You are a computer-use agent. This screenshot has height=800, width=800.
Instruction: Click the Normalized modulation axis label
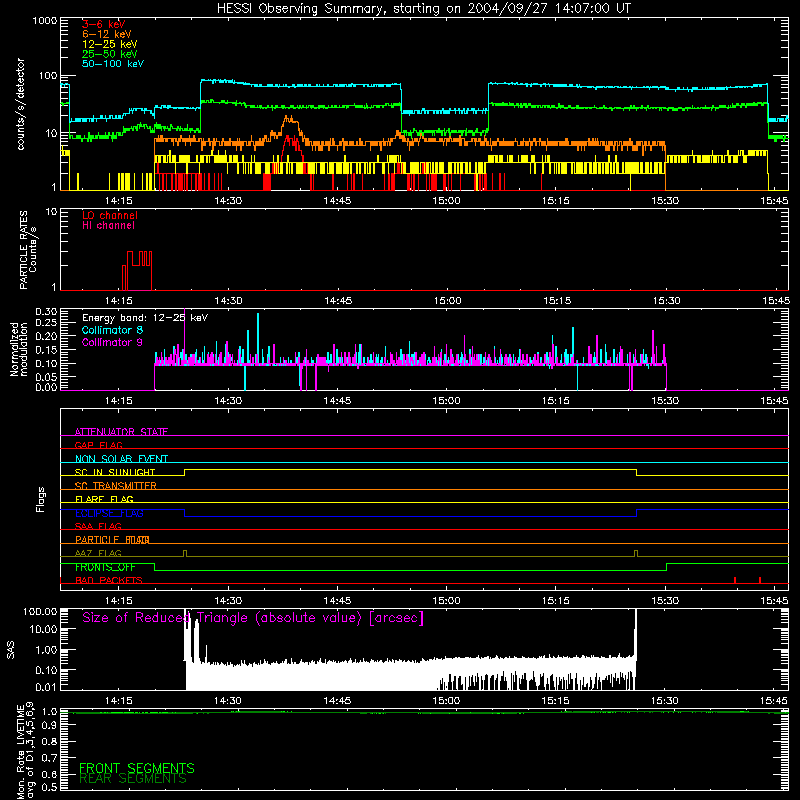coord(18,349)
